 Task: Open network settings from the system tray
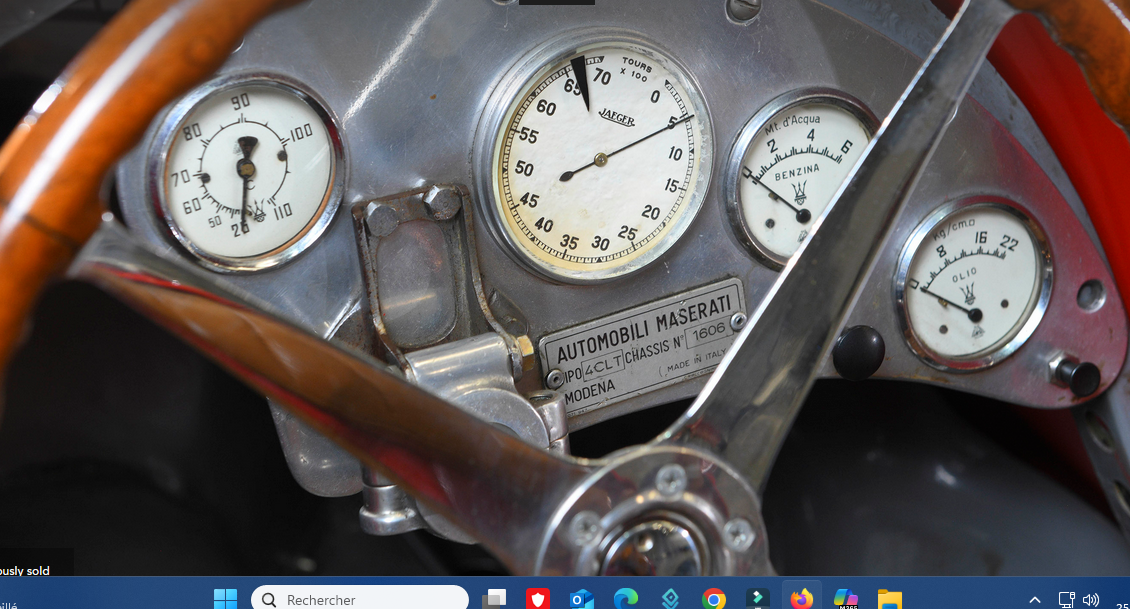[1066, 600]
